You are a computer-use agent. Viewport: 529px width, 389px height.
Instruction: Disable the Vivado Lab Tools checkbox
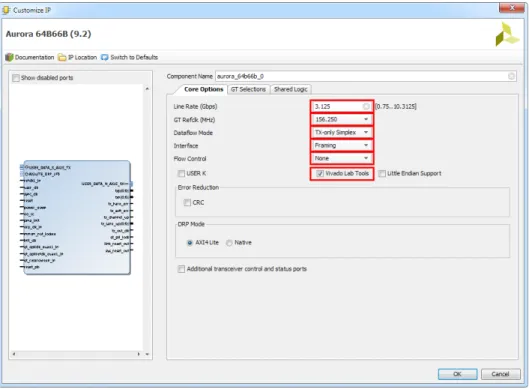[x=320, y=173]
